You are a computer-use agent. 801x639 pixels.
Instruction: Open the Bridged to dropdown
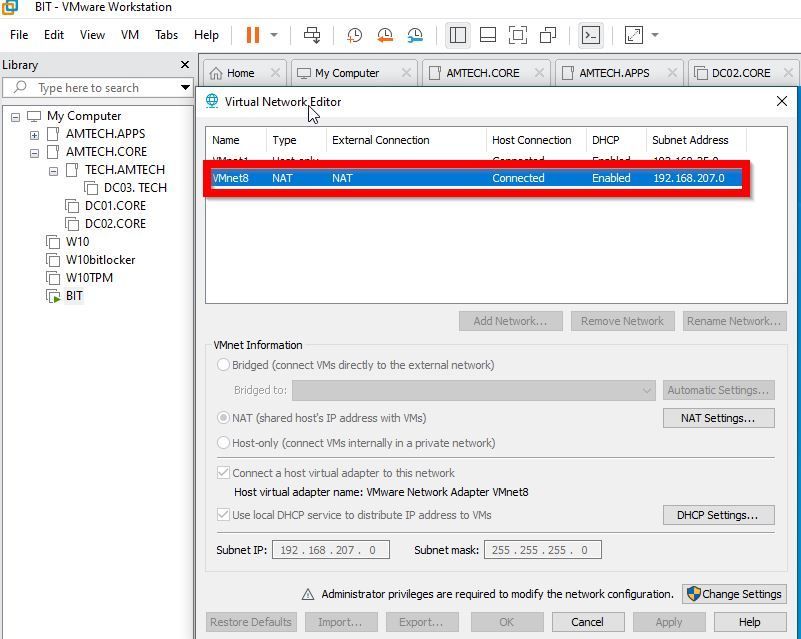[474, 390]
